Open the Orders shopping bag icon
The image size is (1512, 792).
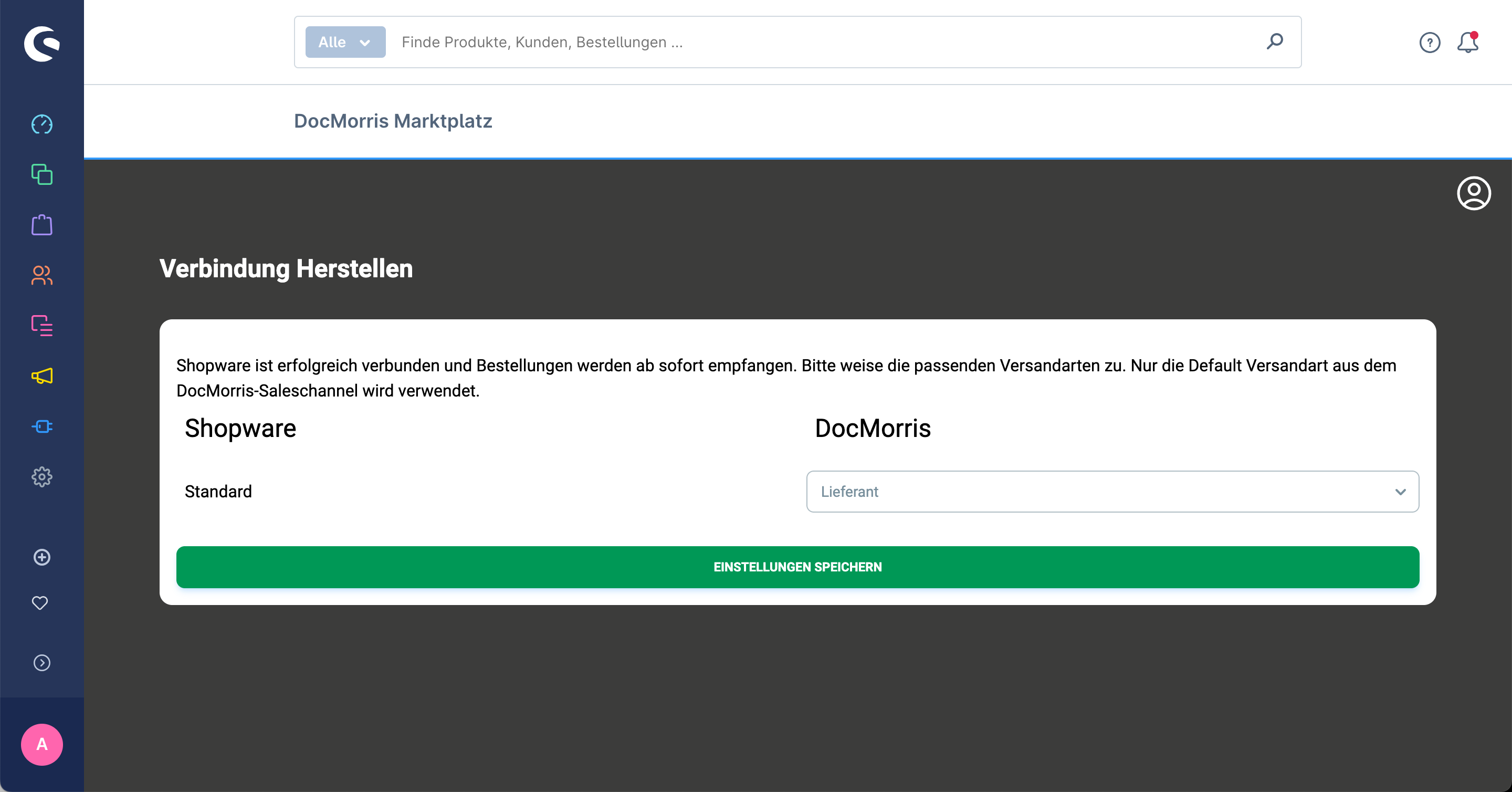(x=41, y=225)
